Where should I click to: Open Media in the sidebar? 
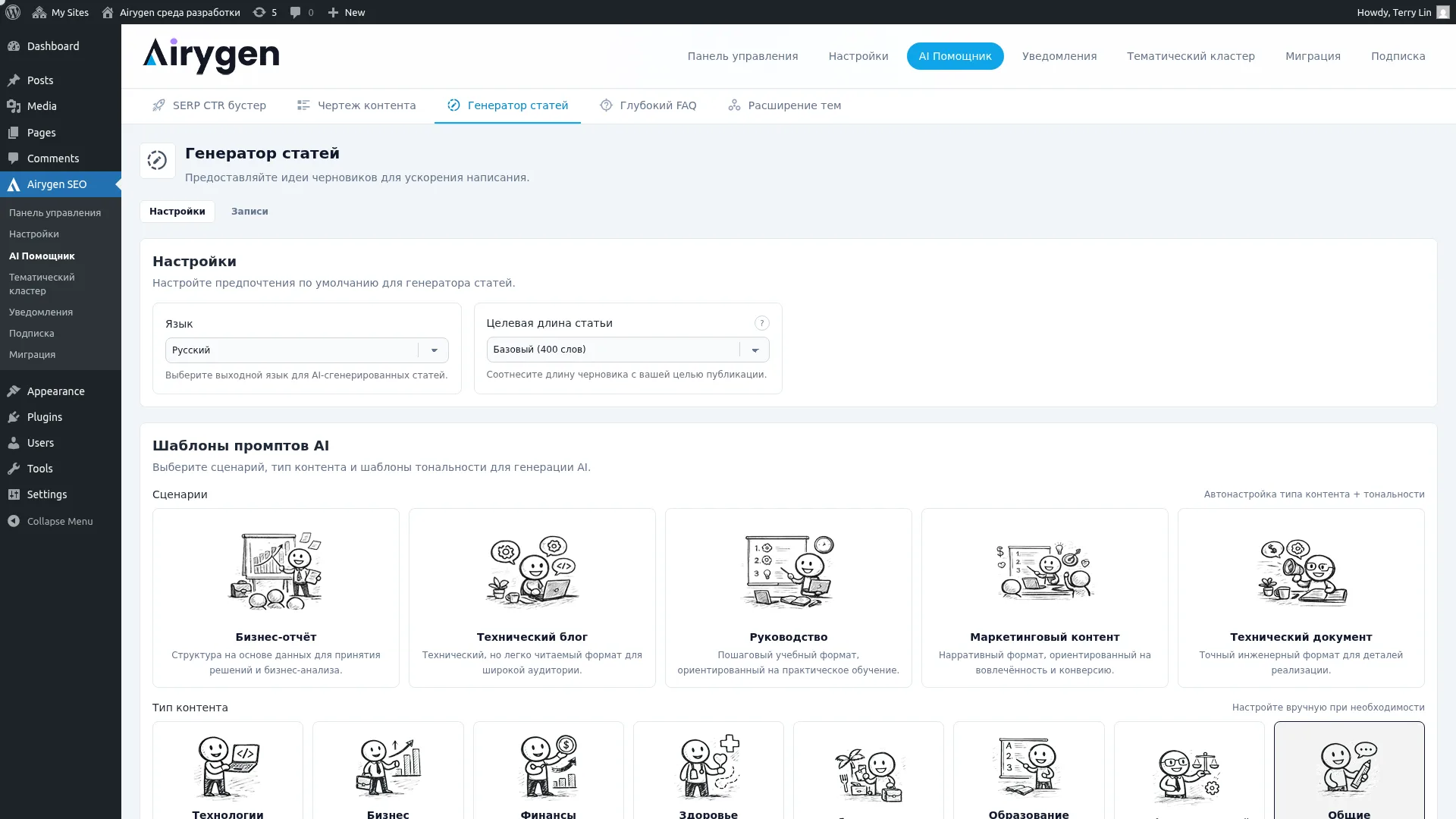tap(61, 106)
